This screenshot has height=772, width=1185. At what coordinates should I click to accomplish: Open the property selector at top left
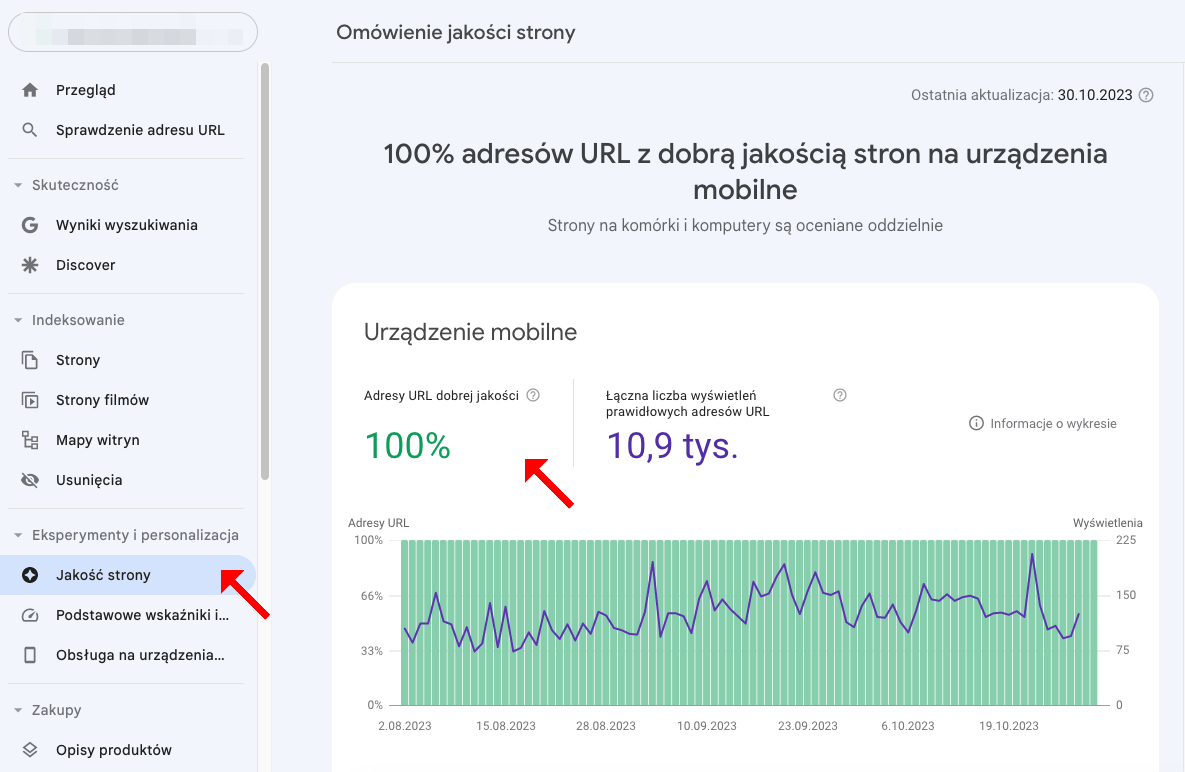tap(132, 32)
